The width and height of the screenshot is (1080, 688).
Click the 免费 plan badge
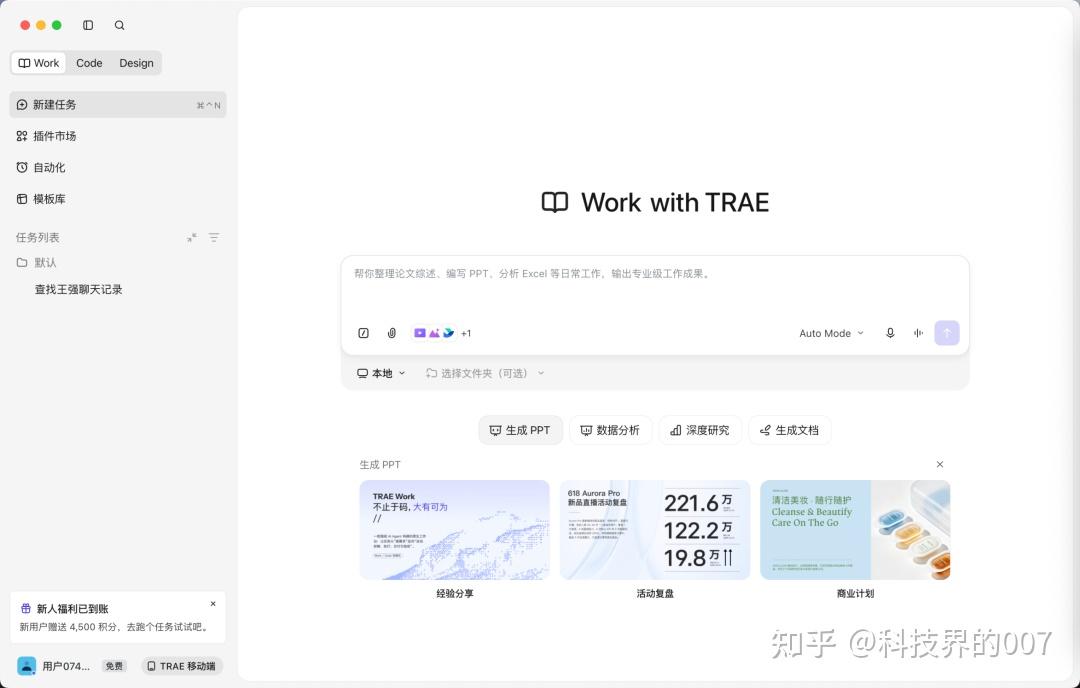click(114, 667)
